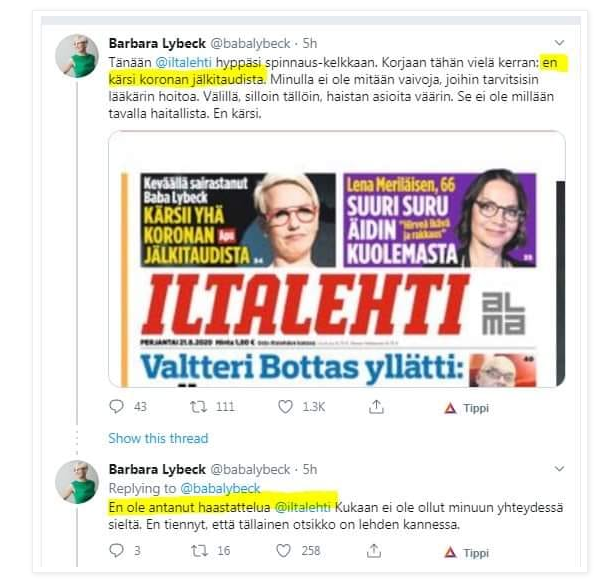Open the @iltalehti mention in first tweet

[184, 62]
